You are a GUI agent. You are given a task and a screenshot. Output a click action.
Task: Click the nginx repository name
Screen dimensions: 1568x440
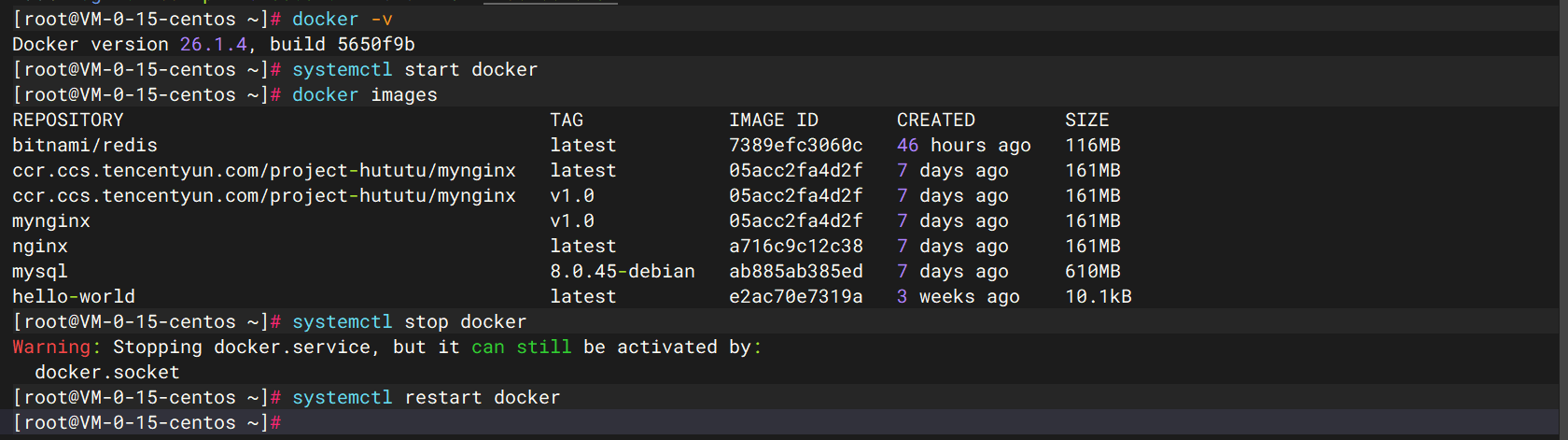pos(40,246)
